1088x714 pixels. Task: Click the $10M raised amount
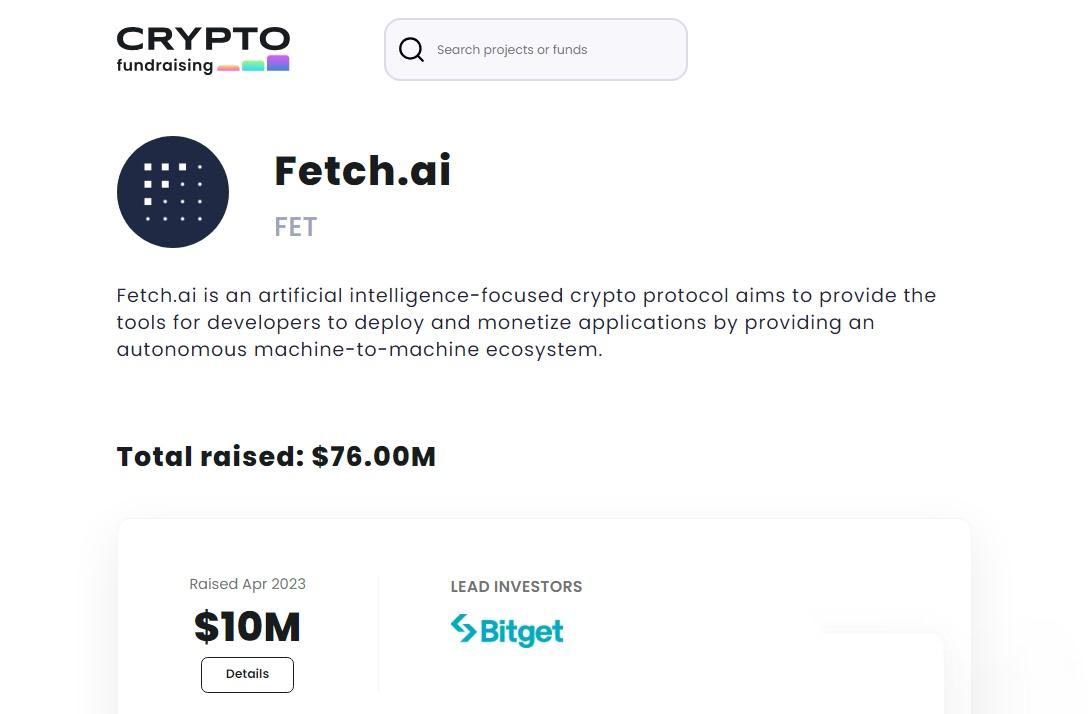[247, 627]
